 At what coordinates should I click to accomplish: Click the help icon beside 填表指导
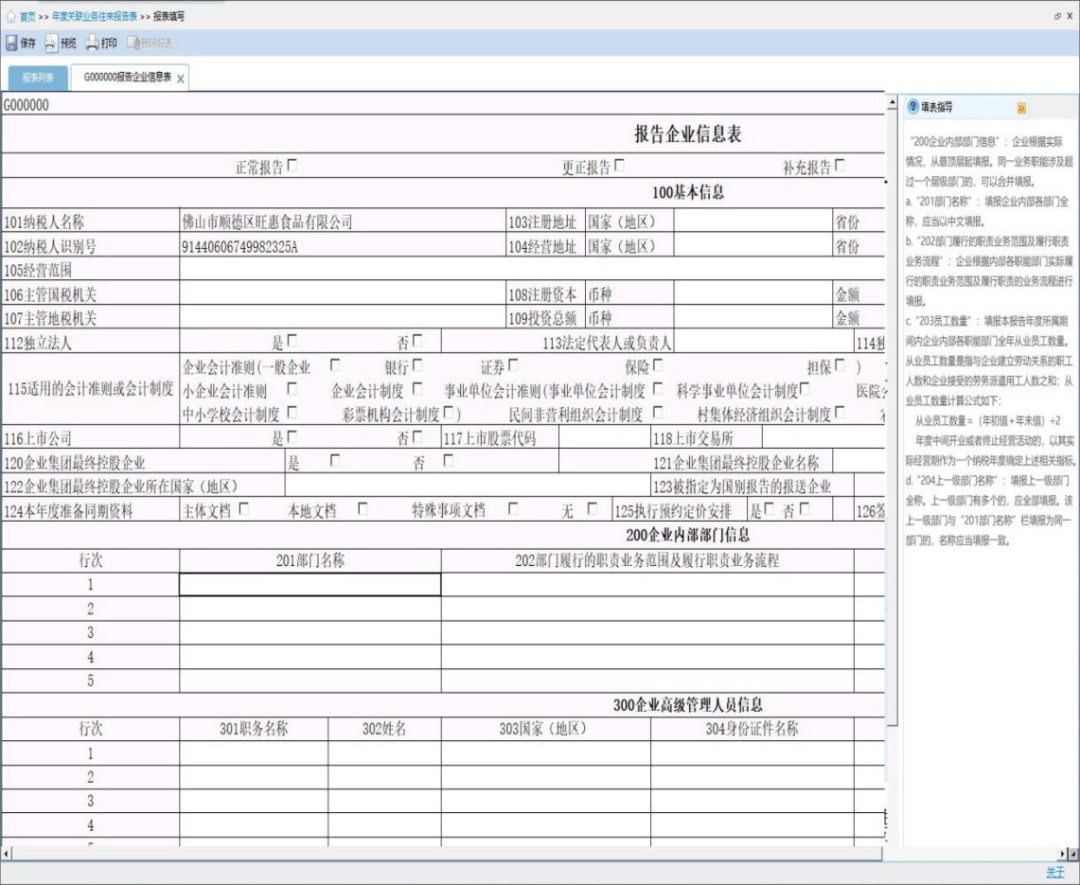[x=914, y=107]
